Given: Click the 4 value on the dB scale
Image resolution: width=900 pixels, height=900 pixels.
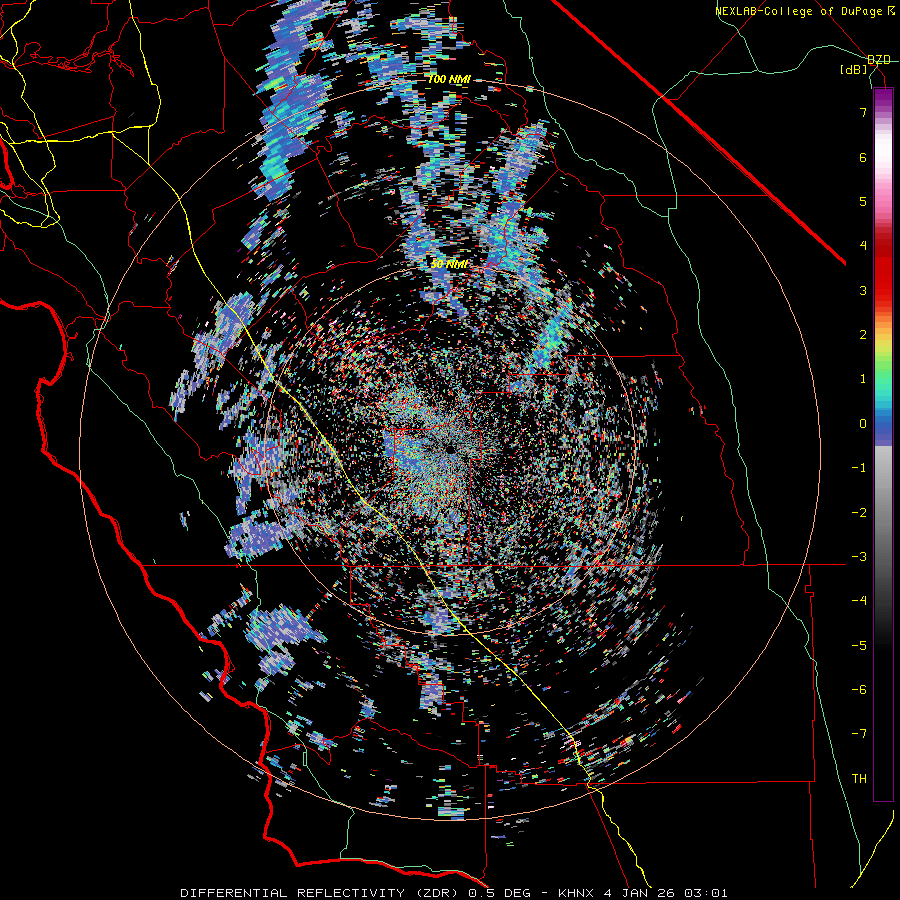Looking at the screenshot, I should tap(863, 246).
